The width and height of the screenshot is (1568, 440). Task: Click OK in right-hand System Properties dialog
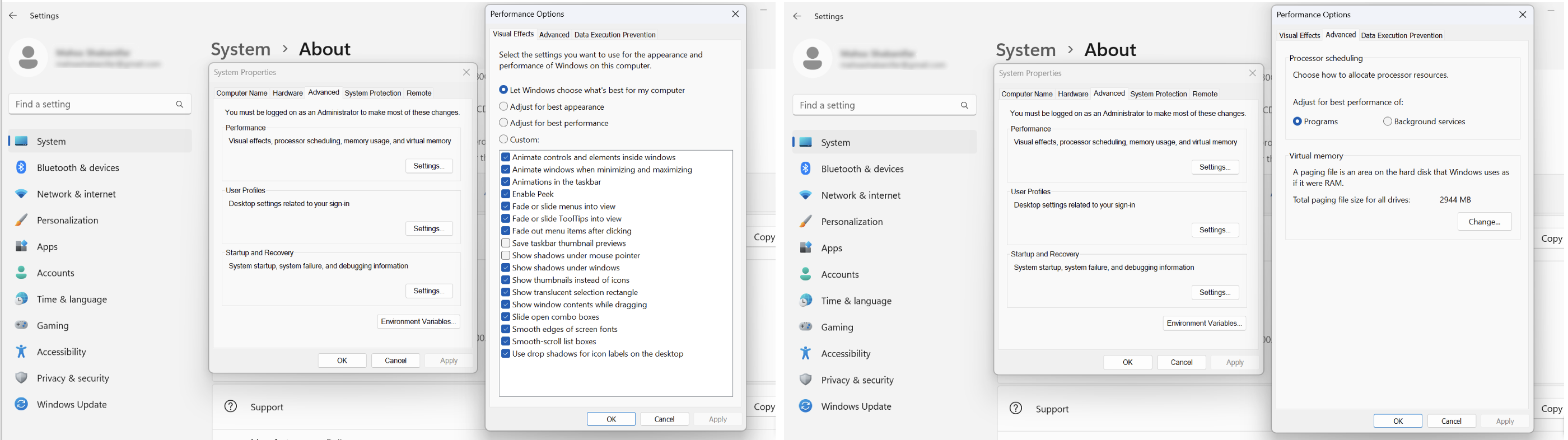click(x=1127, y=362)
